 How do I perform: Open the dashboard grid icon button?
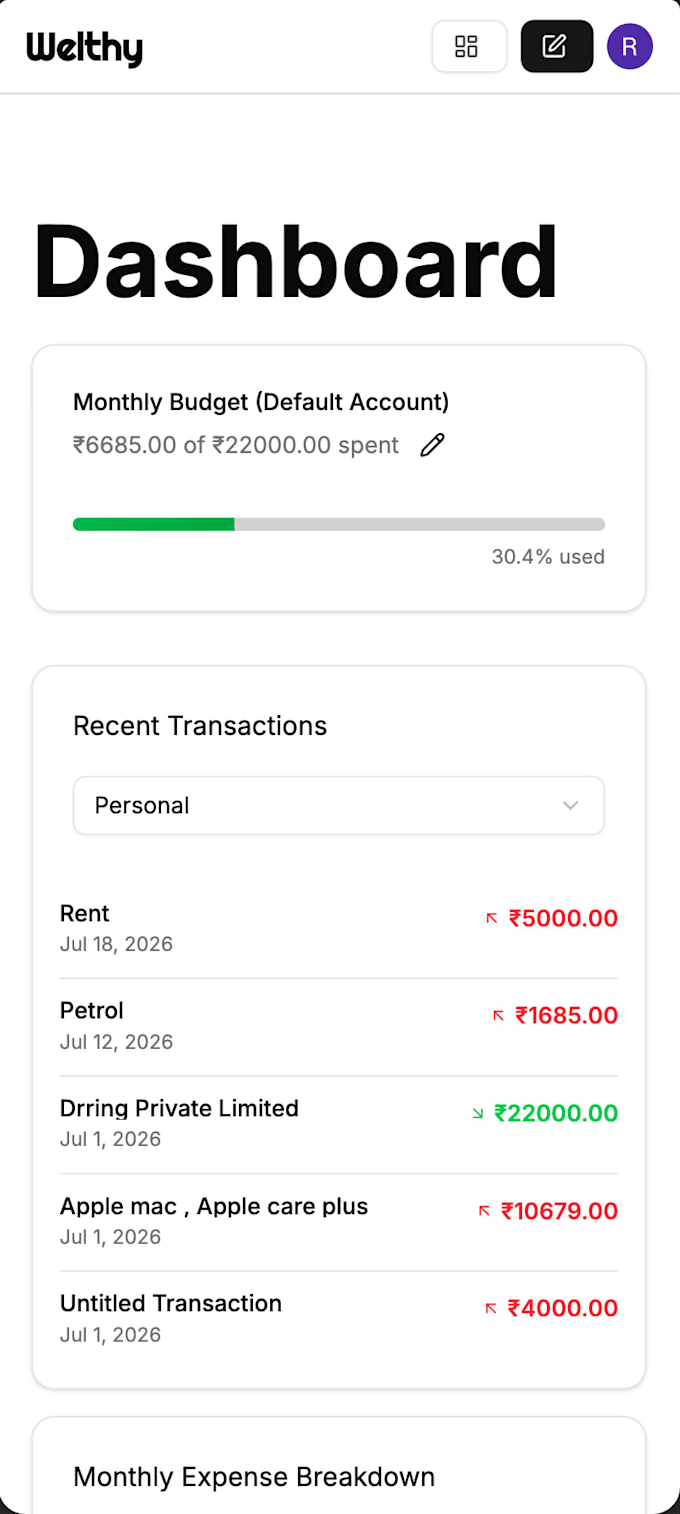point(469,46)
